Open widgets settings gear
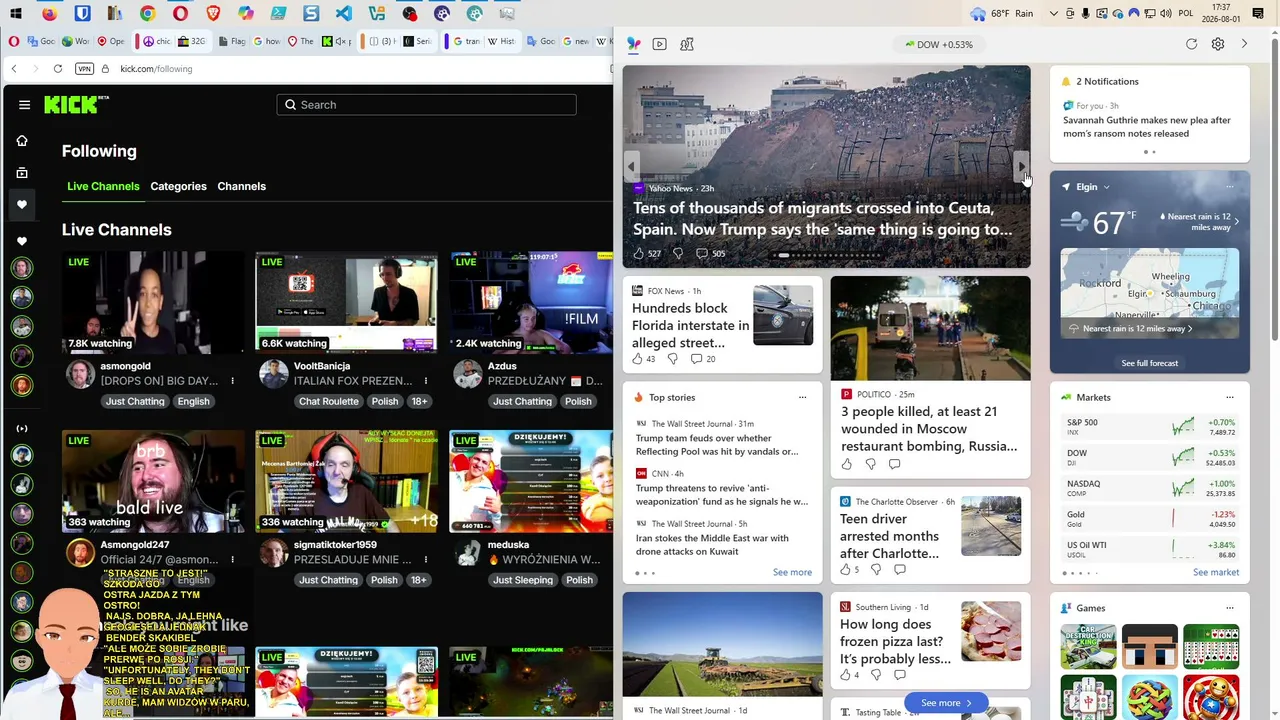This screenshot has height=720, width=1280. point(1218,44)
